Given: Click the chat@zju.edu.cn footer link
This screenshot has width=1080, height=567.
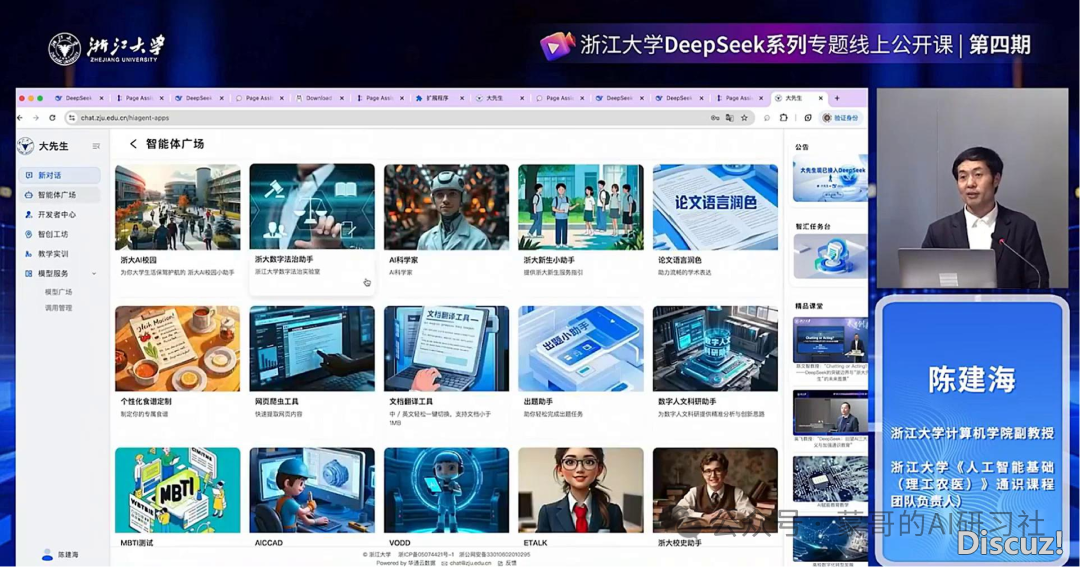Looking at the screenshot, I should click(x=470, y=563).
